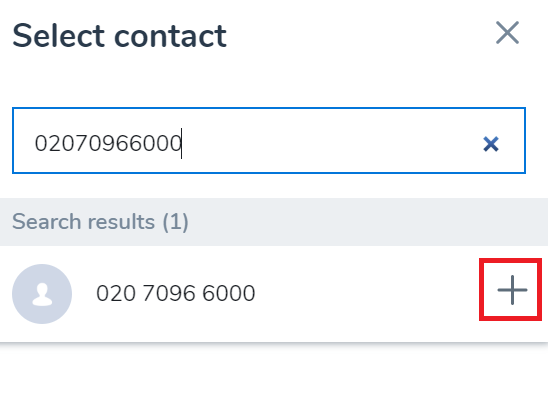This screenshot has height=401, width=548.
Task: Click the phone number label 020 7096 6000
Action: click(x=176, y=293)
